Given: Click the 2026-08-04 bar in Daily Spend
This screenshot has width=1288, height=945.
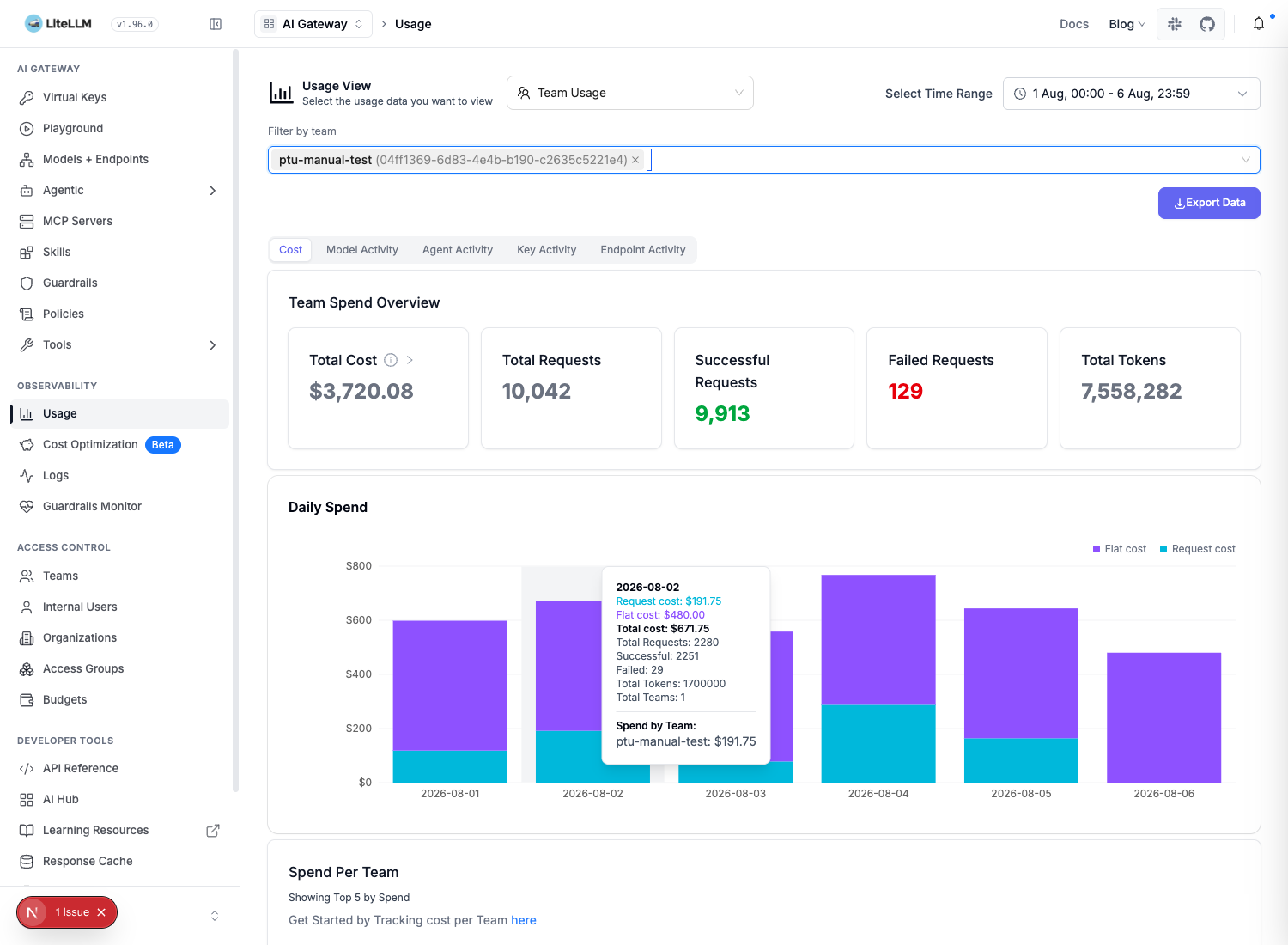Looking at the screenshot, I should tap(878, 679).
